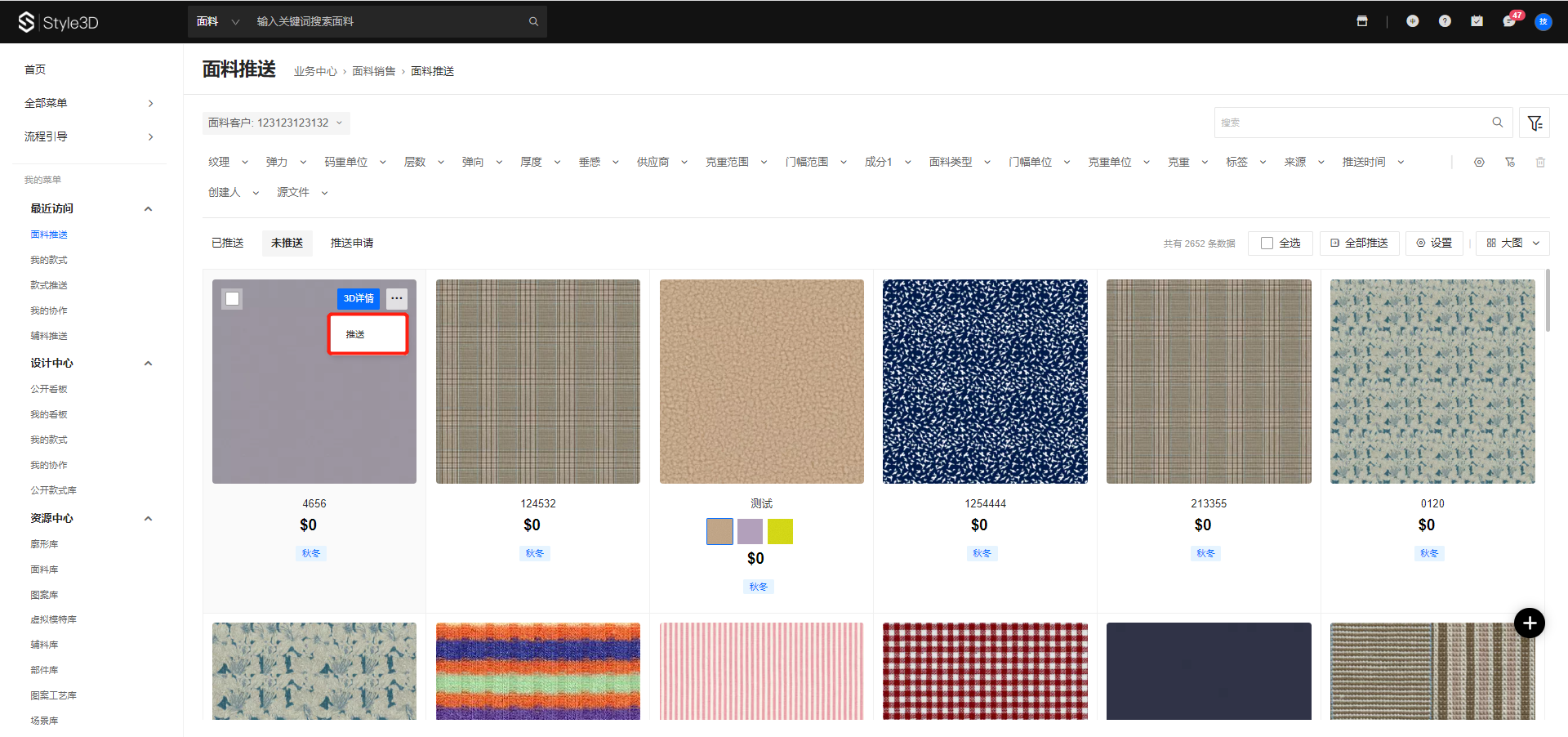Viewport: 1568px width, 737px height.
Task: Collapse the 资源中心 sidebar section
Action: pyautogui.click(x=148, y=519)
